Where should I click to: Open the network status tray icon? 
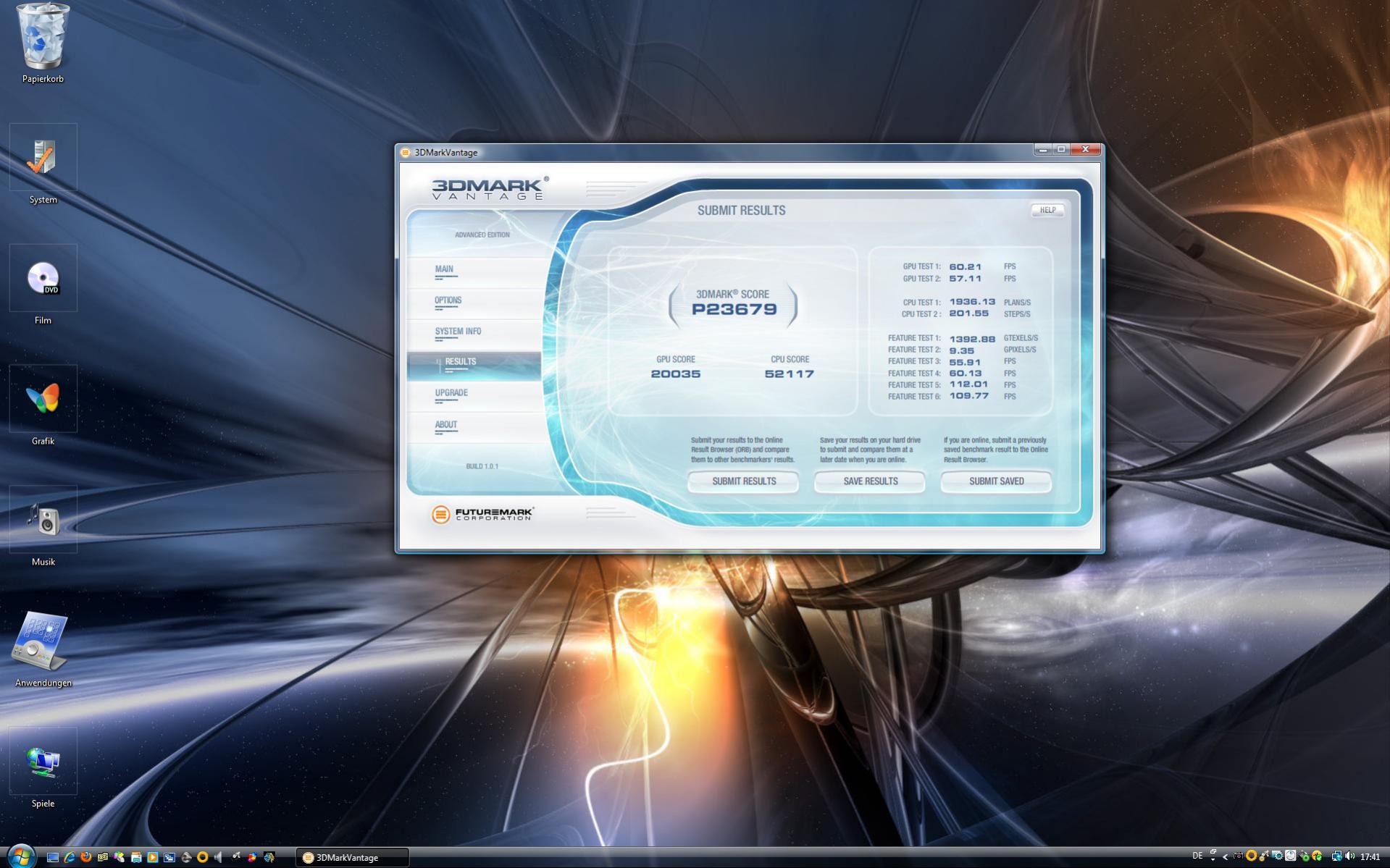click(x=1336, y=856)
